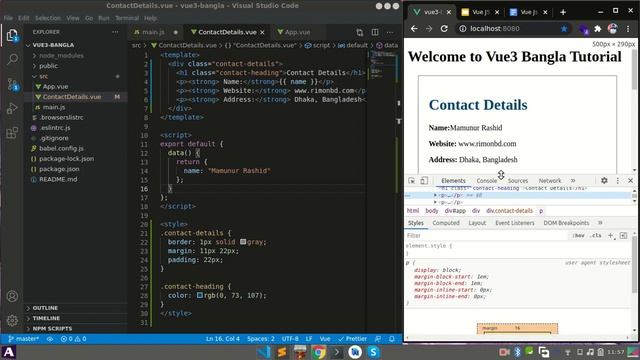Open the Search view in activity bar
Viewport: 640px width, 360px height.
coord(12,60)
